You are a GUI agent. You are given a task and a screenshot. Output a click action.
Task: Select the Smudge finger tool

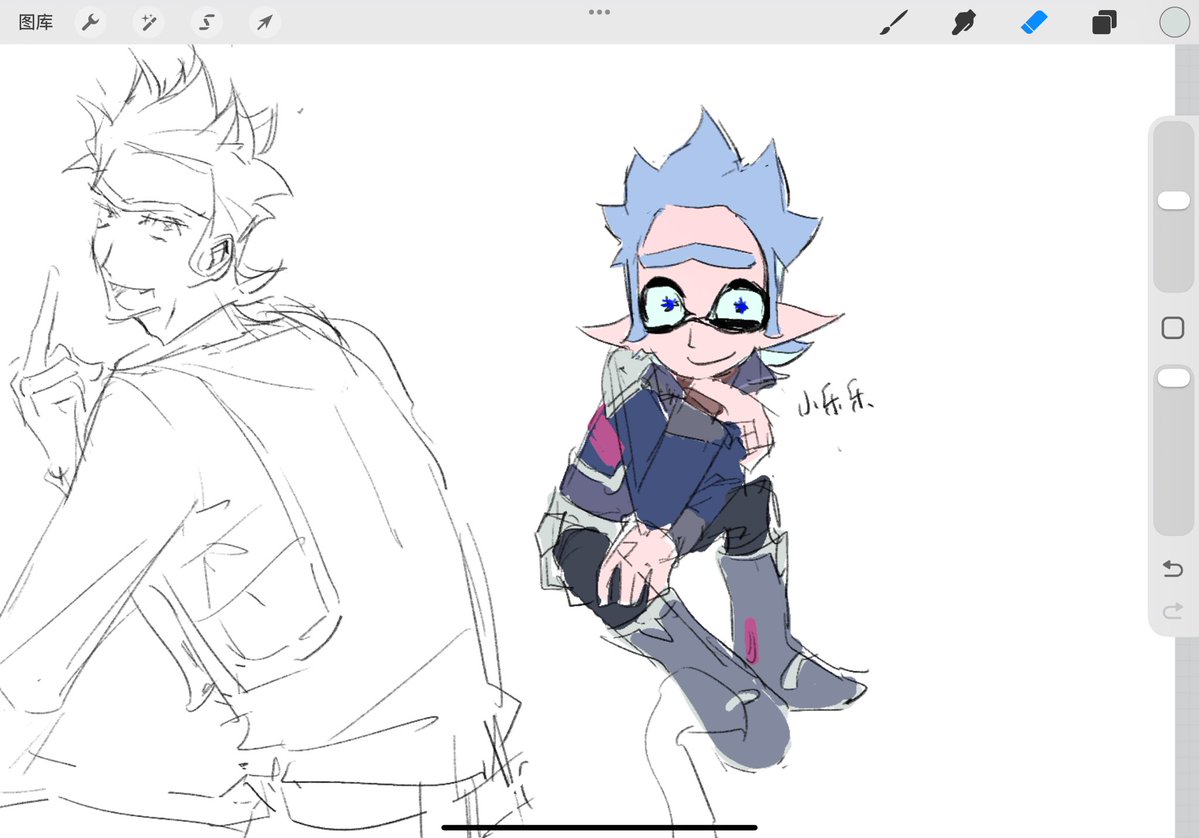point(963,22)
